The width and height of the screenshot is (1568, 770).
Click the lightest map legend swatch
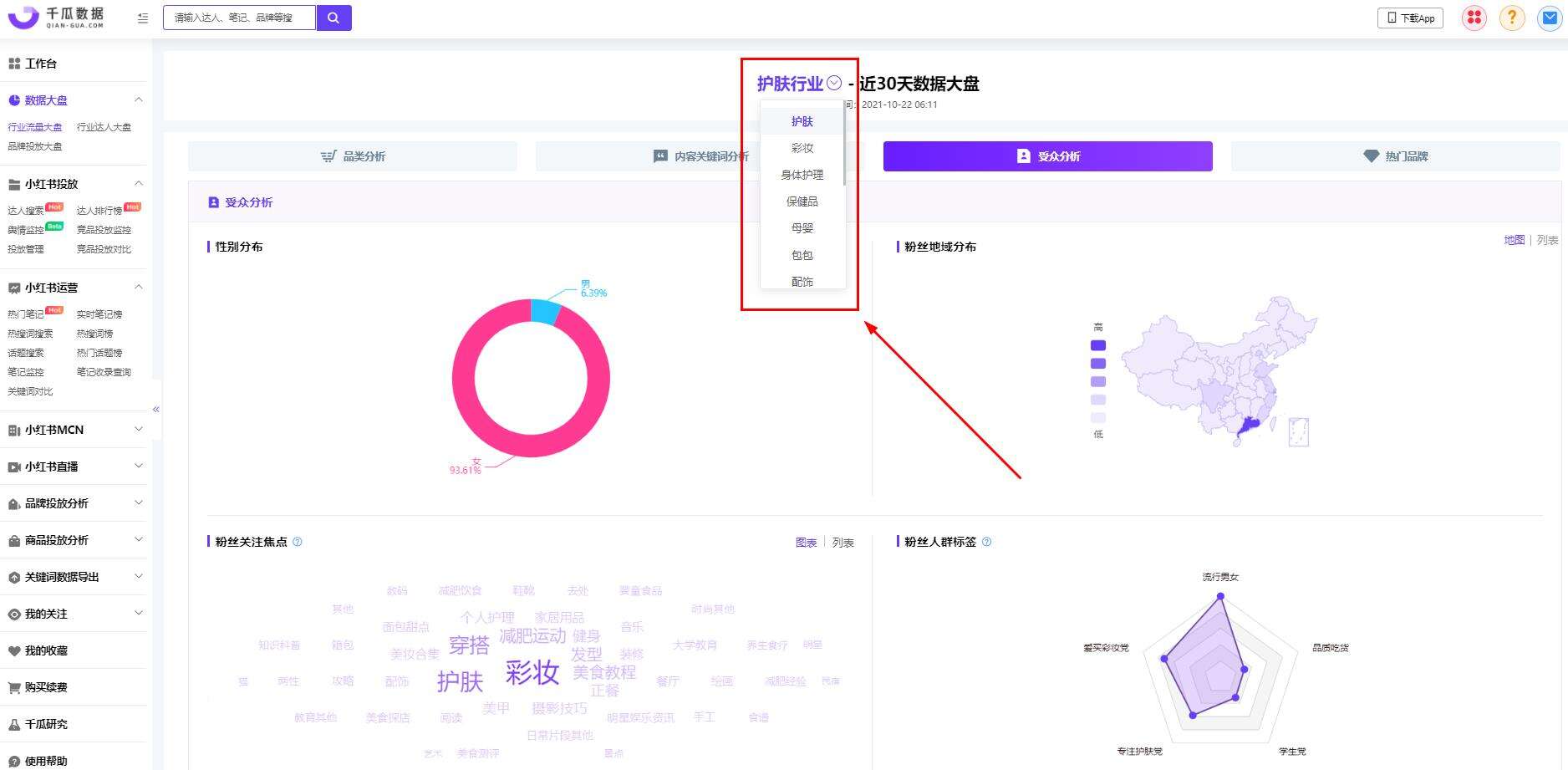click(1098, 417)
